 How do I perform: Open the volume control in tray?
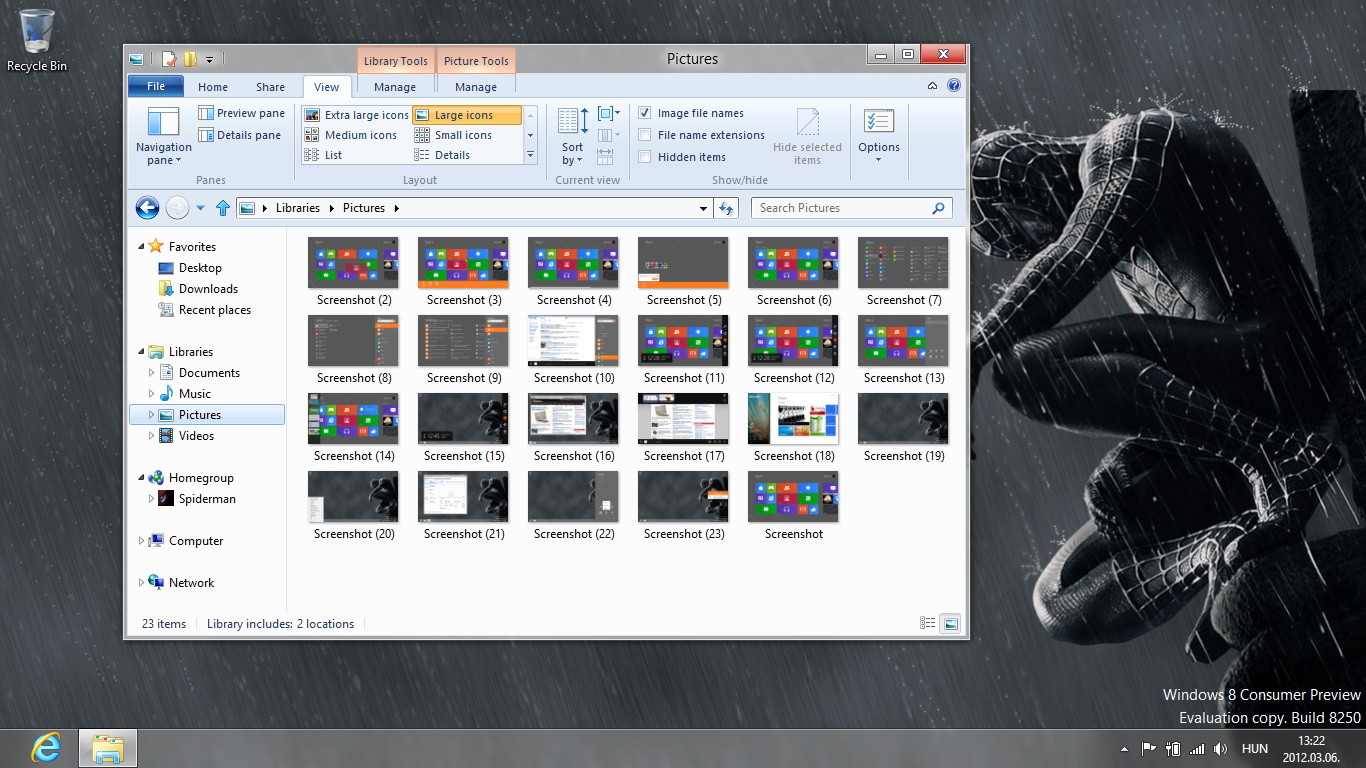tap(1220, 748)
